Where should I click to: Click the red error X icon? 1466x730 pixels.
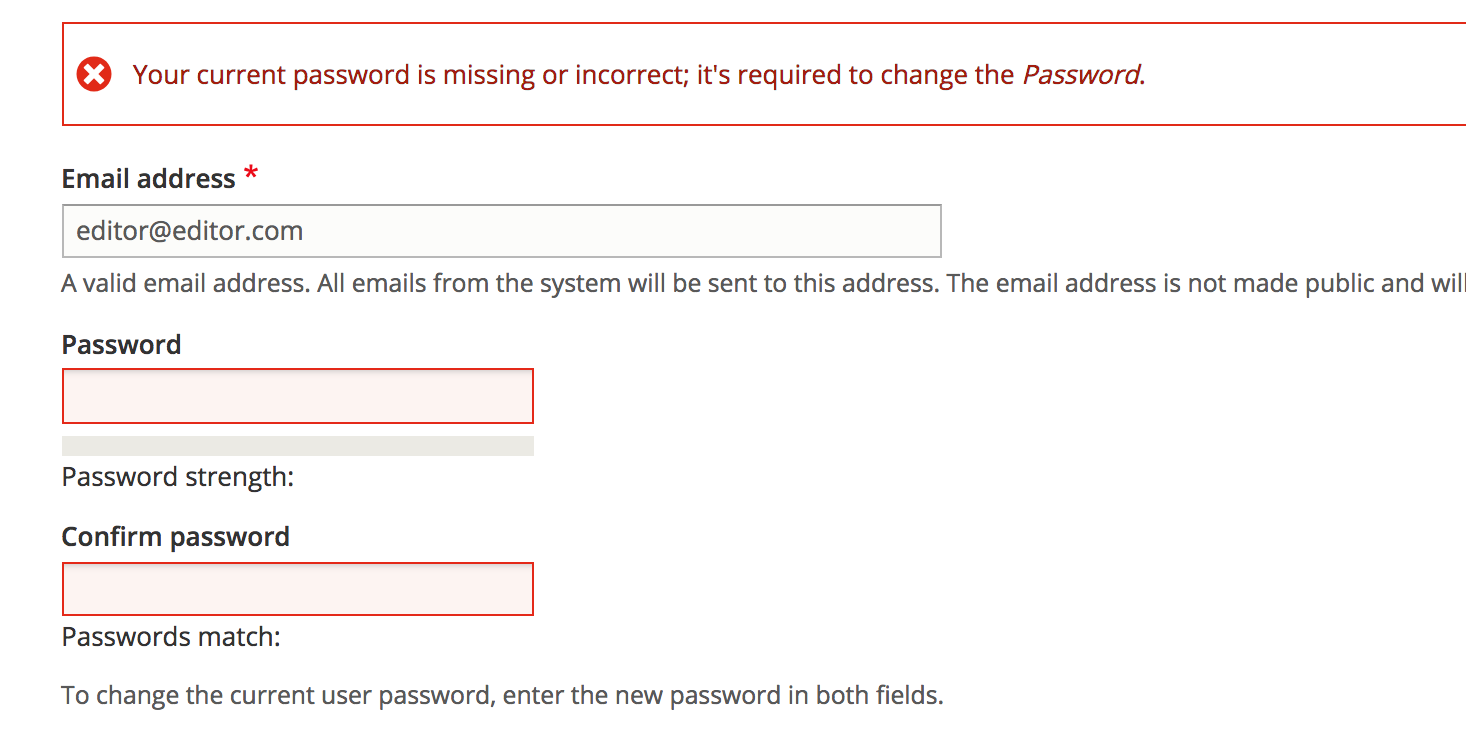point(95,74)
